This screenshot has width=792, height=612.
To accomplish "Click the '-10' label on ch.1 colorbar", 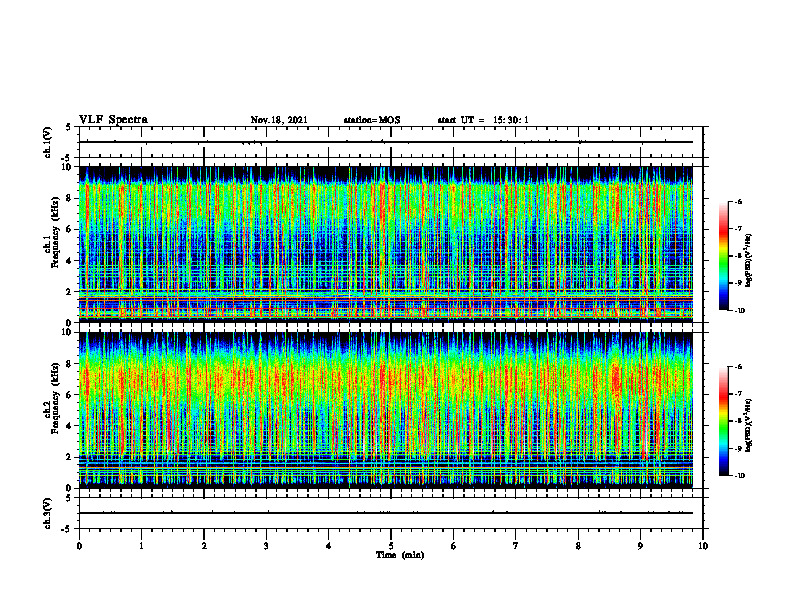I will 739,311.
